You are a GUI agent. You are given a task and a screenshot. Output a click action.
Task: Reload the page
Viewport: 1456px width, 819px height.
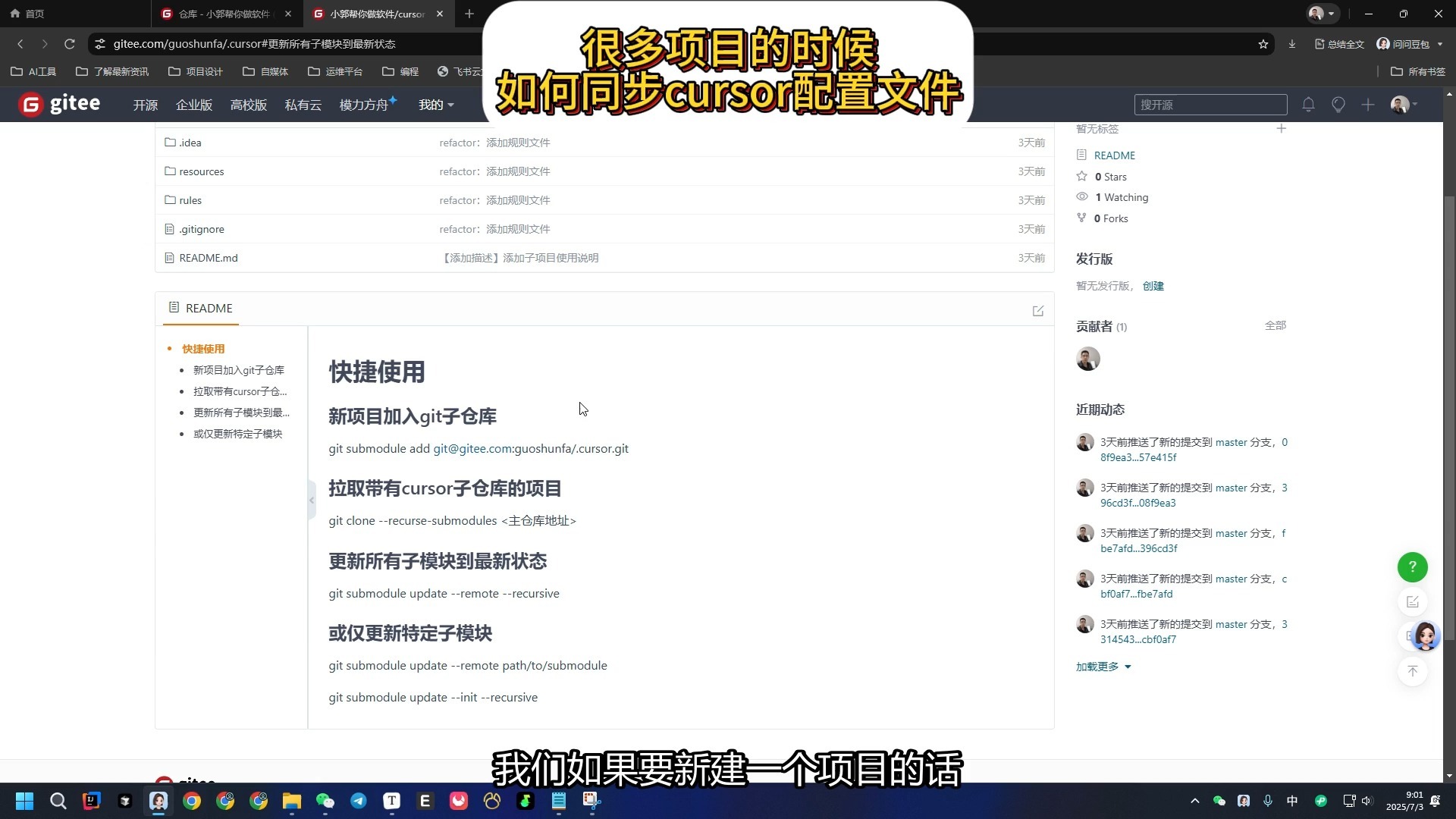[69, 44]
